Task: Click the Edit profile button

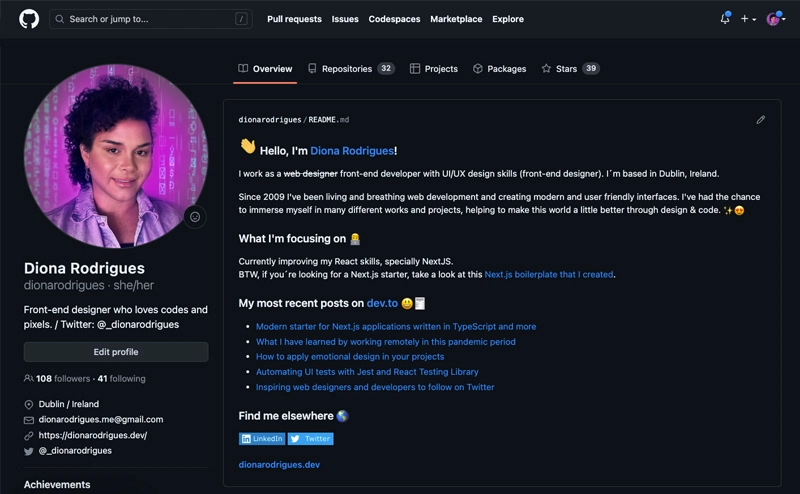Action: coord(116,352)
